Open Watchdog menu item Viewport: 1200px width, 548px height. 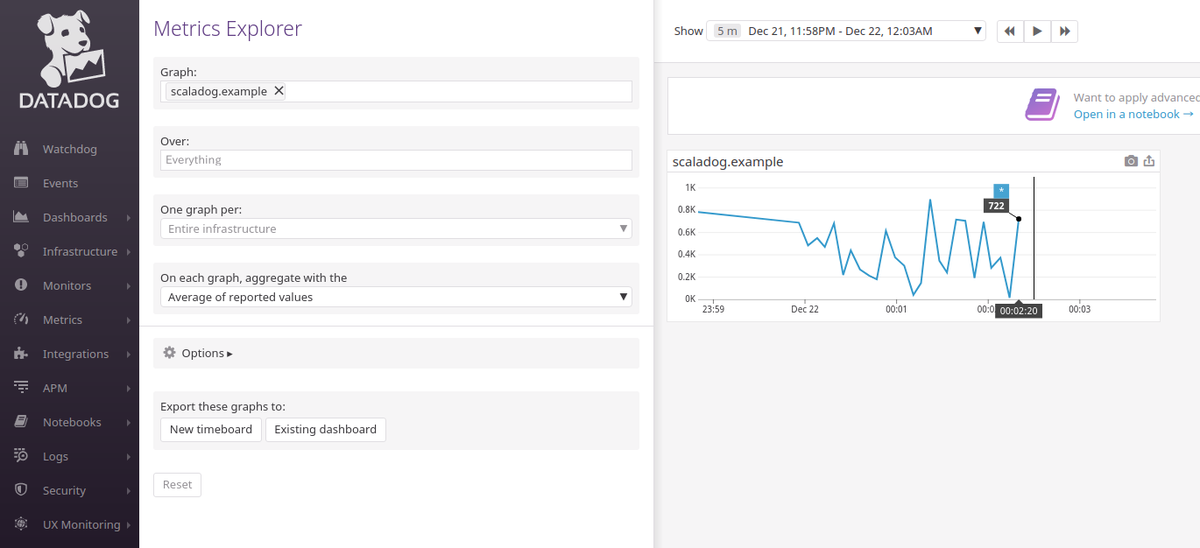70,149
